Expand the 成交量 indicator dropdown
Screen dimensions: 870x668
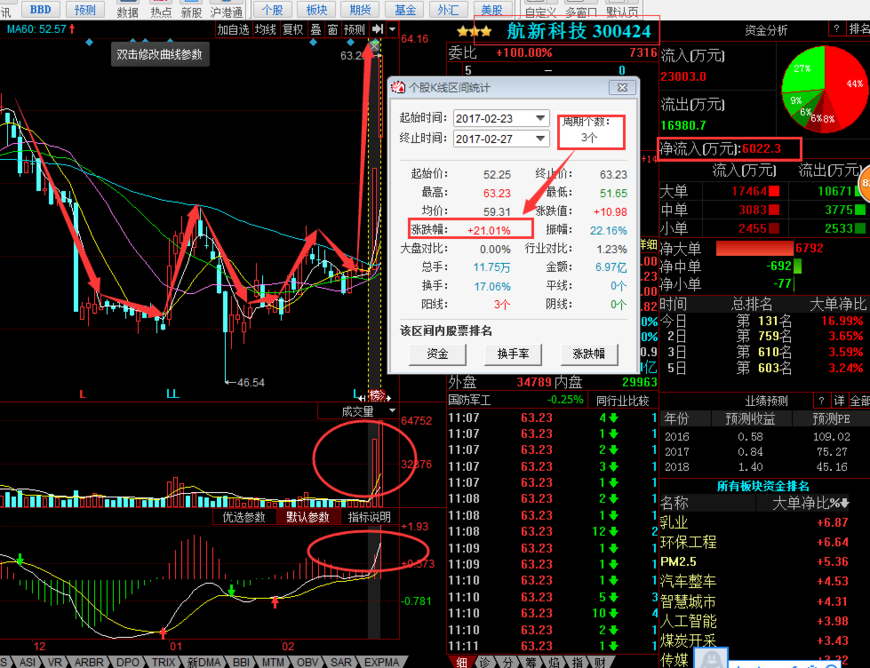coord(392,411)
